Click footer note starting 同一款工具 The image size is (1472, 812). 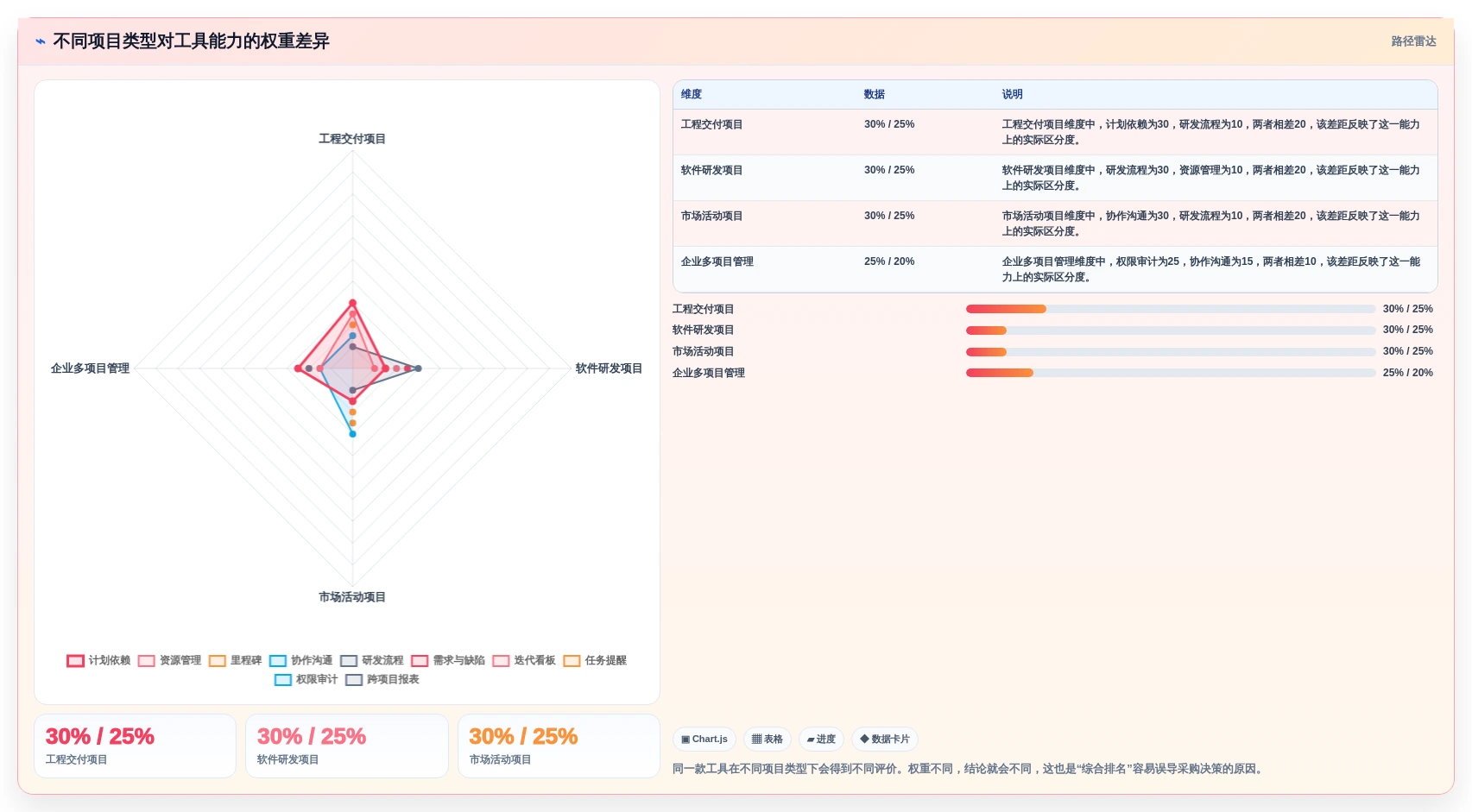[x=970, y=769]
